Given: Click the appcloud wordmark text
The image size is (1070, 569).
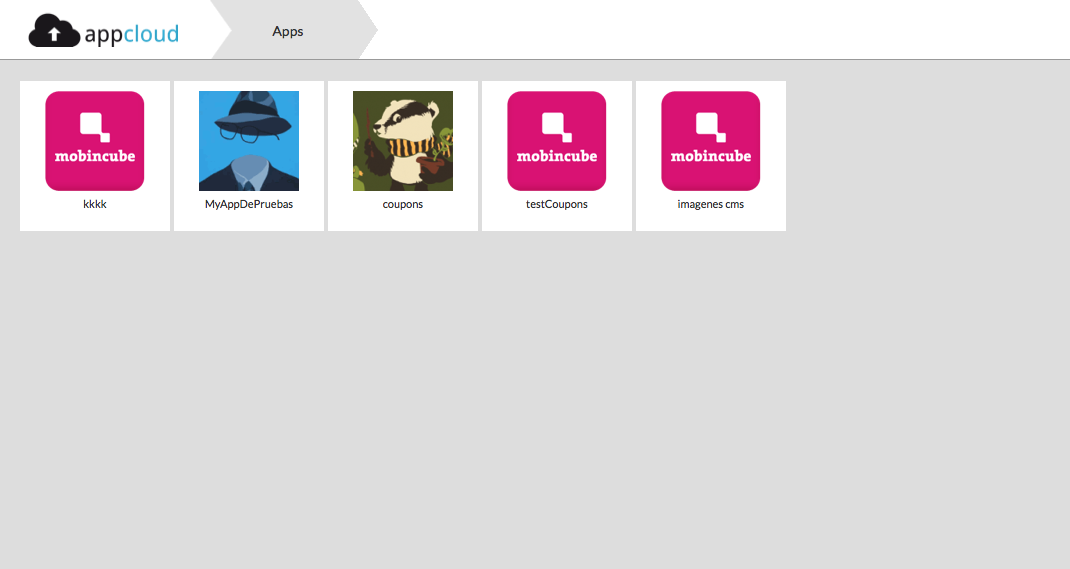Looking at the screenshot, I should 132,33.
